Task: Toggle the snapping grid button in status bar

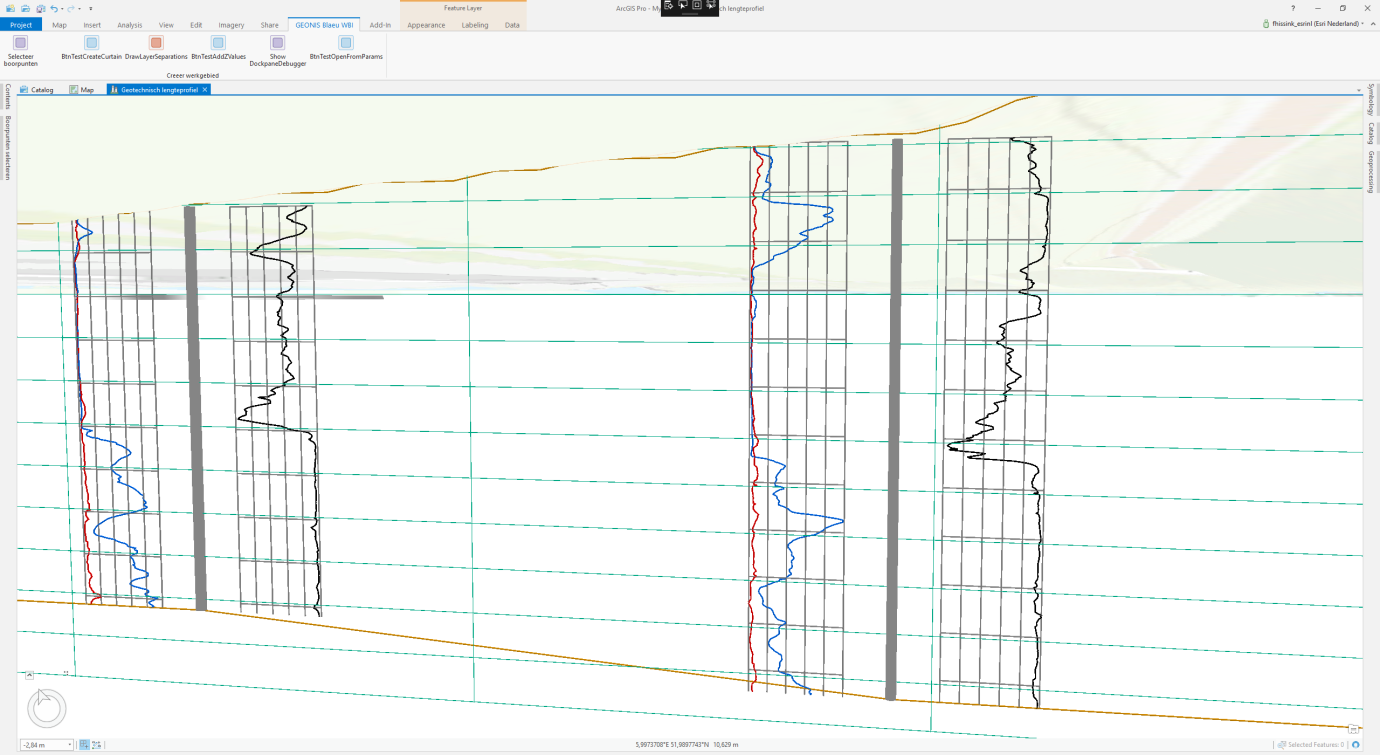Action: point(84,745)
